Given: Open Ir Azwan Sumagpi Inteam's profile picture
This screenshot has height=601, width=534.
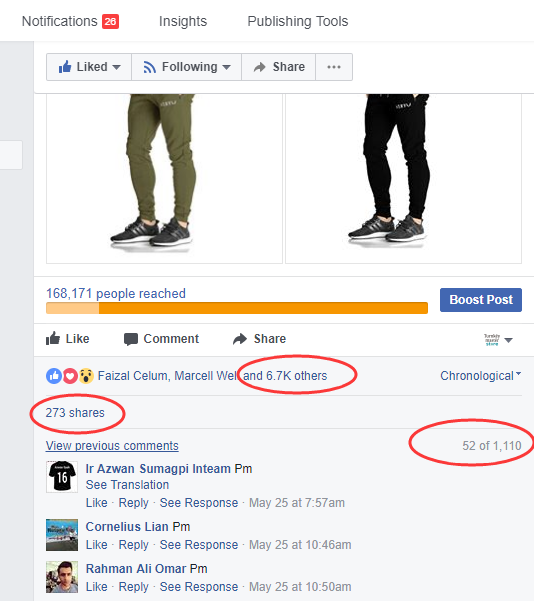Looking at the screenshot, I should 62,476.
